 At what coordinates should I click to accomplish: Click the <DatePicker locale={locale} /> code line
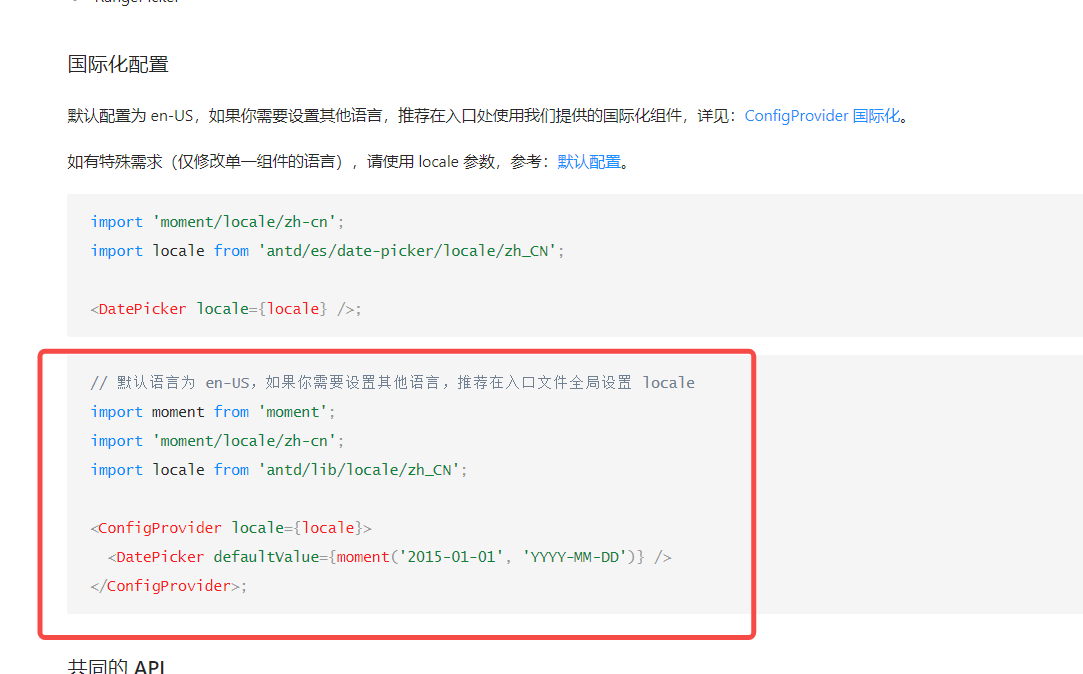pos(226,309)
